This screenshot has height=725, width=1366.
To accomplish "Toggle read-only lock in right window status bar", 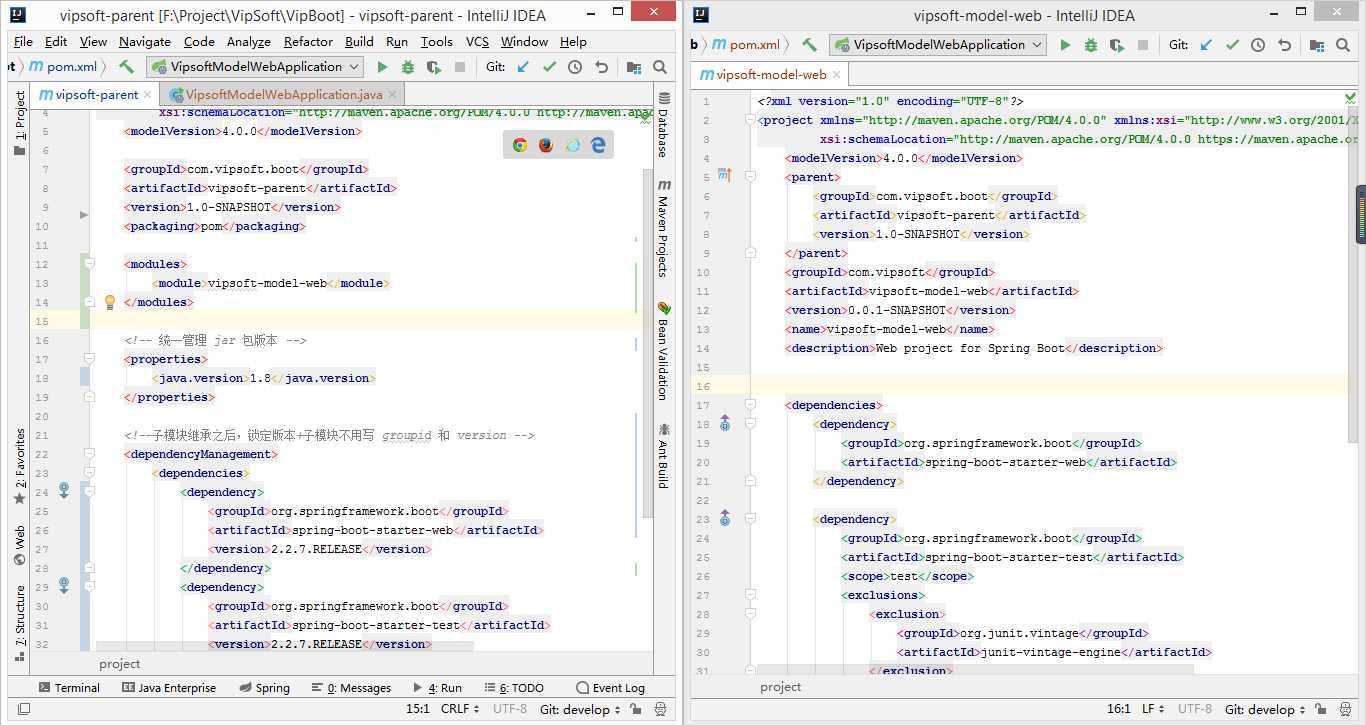I will click(x=1318, y=709).
